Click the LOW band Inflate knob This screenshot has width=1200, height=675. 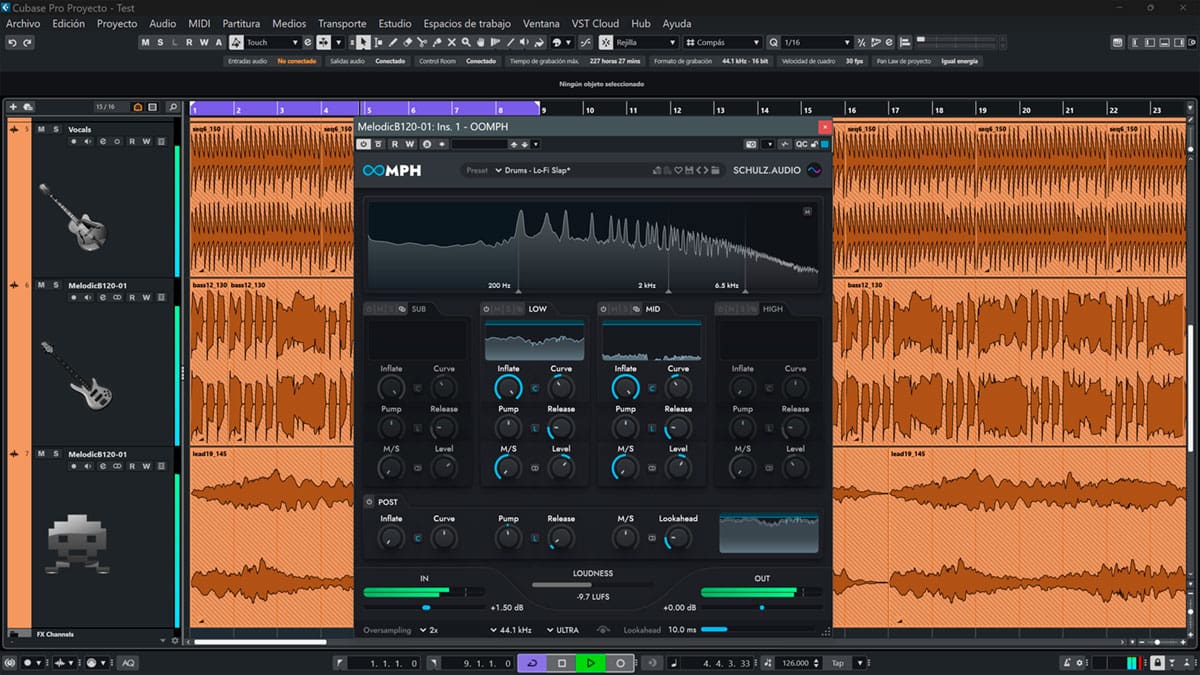508,388
